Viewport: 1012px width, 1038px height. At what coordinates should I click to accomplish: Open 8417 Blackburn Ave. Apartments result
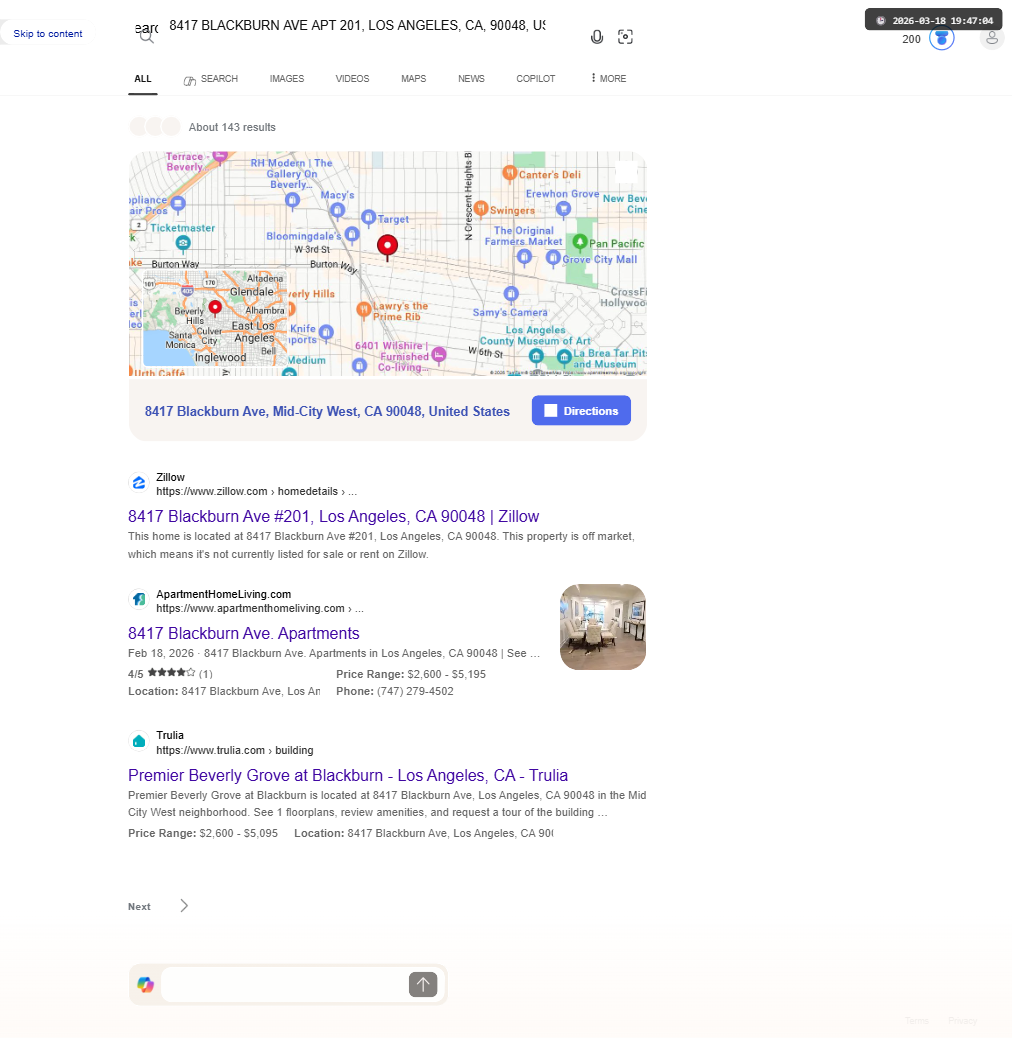coord(244,634)
